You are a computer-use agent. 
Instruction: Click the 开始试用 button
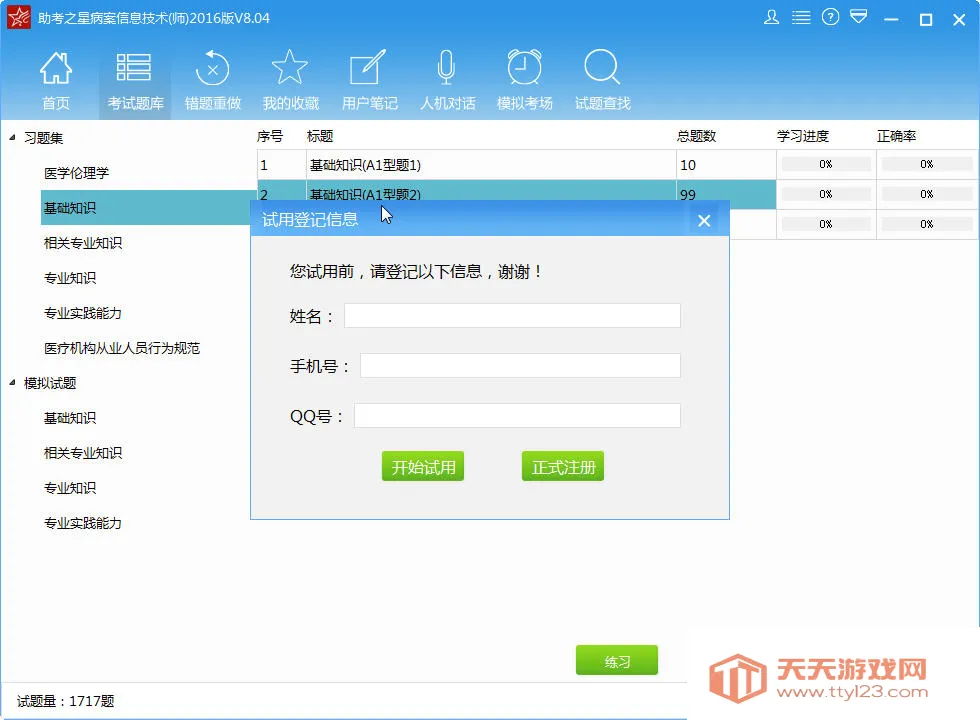tap(423, 466)
